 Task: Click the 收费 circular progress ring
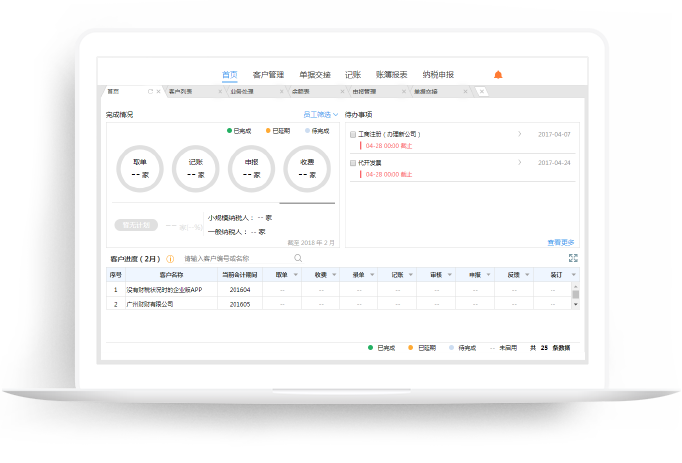pyautogui.click(x=306, y=169)
